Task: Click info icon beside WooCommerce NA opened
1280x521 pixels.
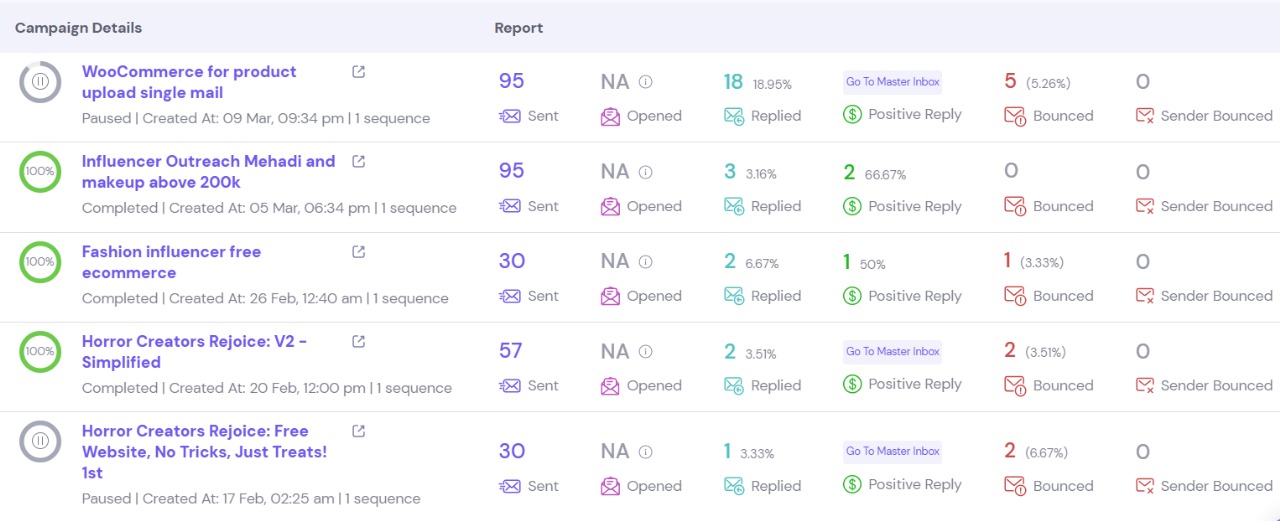Action: pos(646,82)
